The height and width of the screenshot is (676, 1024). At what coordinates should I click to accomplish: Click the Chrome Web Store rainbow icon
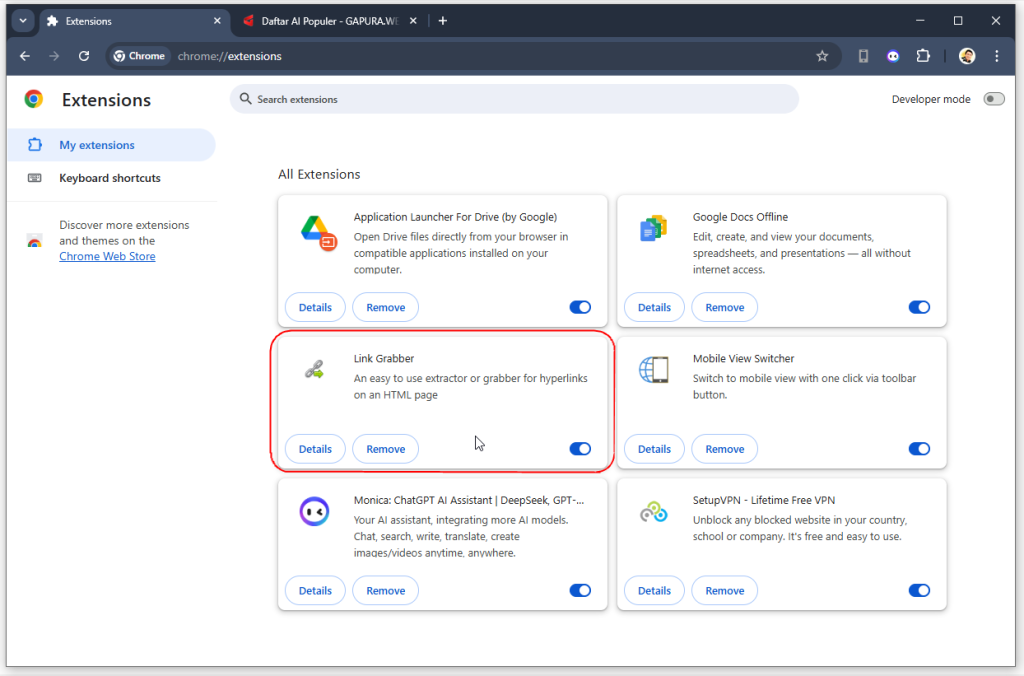(35, 242)
